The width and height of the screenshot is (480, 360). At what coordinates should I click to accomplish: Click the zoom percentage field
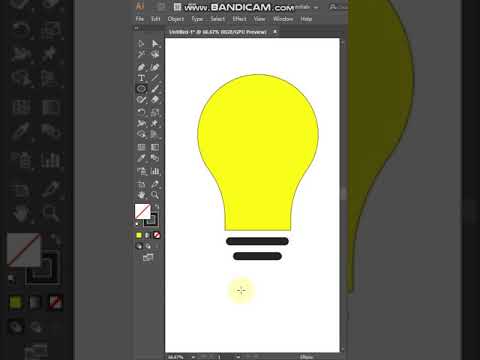176,357
